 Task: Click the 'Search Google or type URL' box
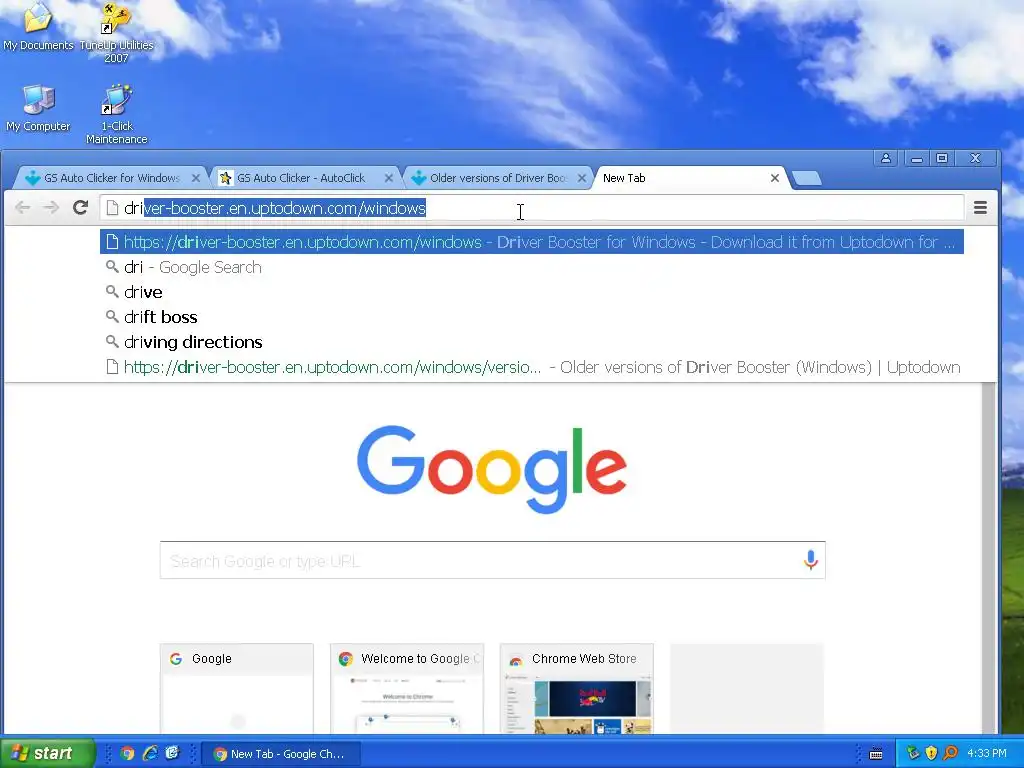pyautogui.click(x=492, y=560)
